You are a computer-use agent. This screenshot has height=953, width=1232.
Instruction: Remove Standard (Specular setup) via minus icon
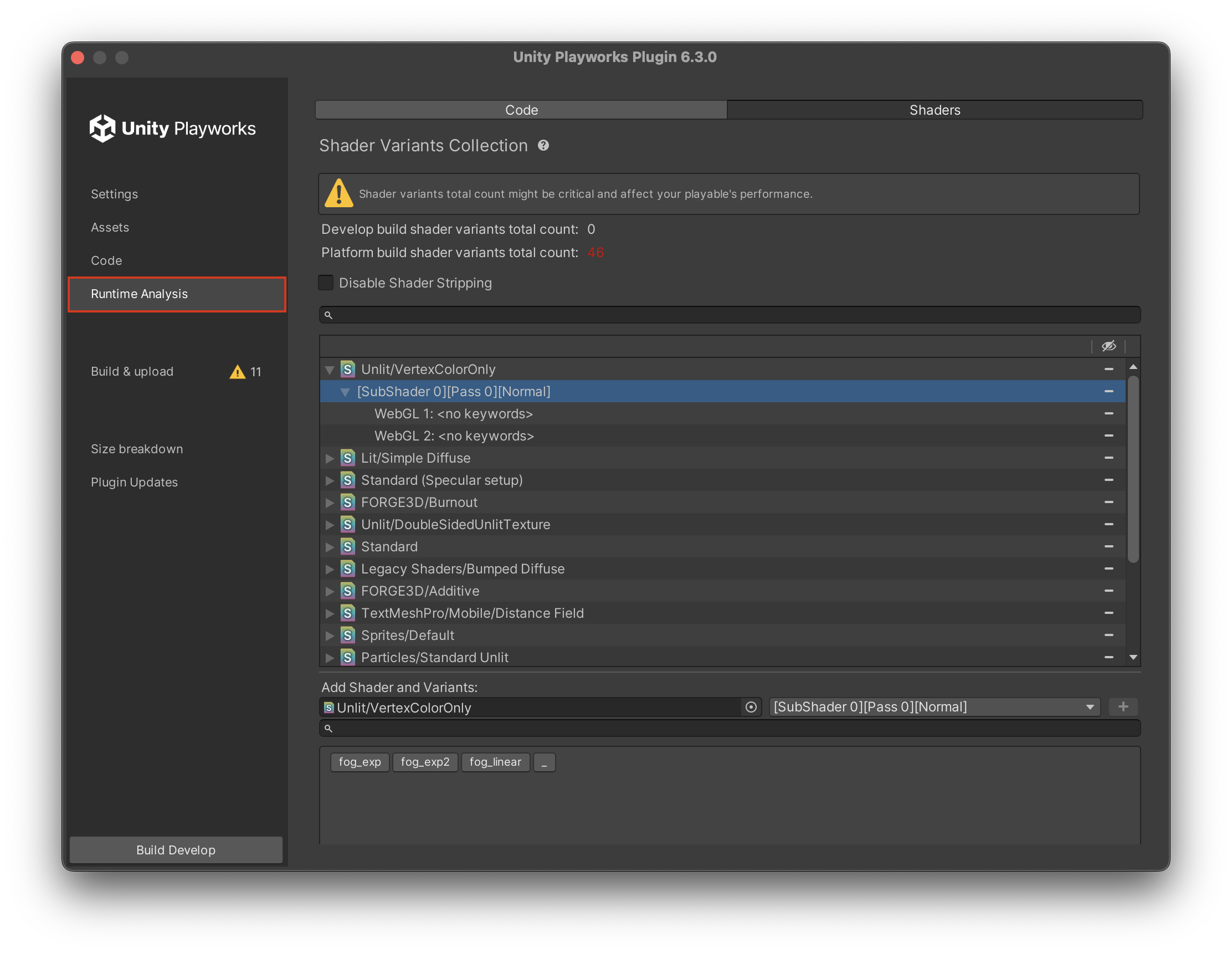(1108, 480)
